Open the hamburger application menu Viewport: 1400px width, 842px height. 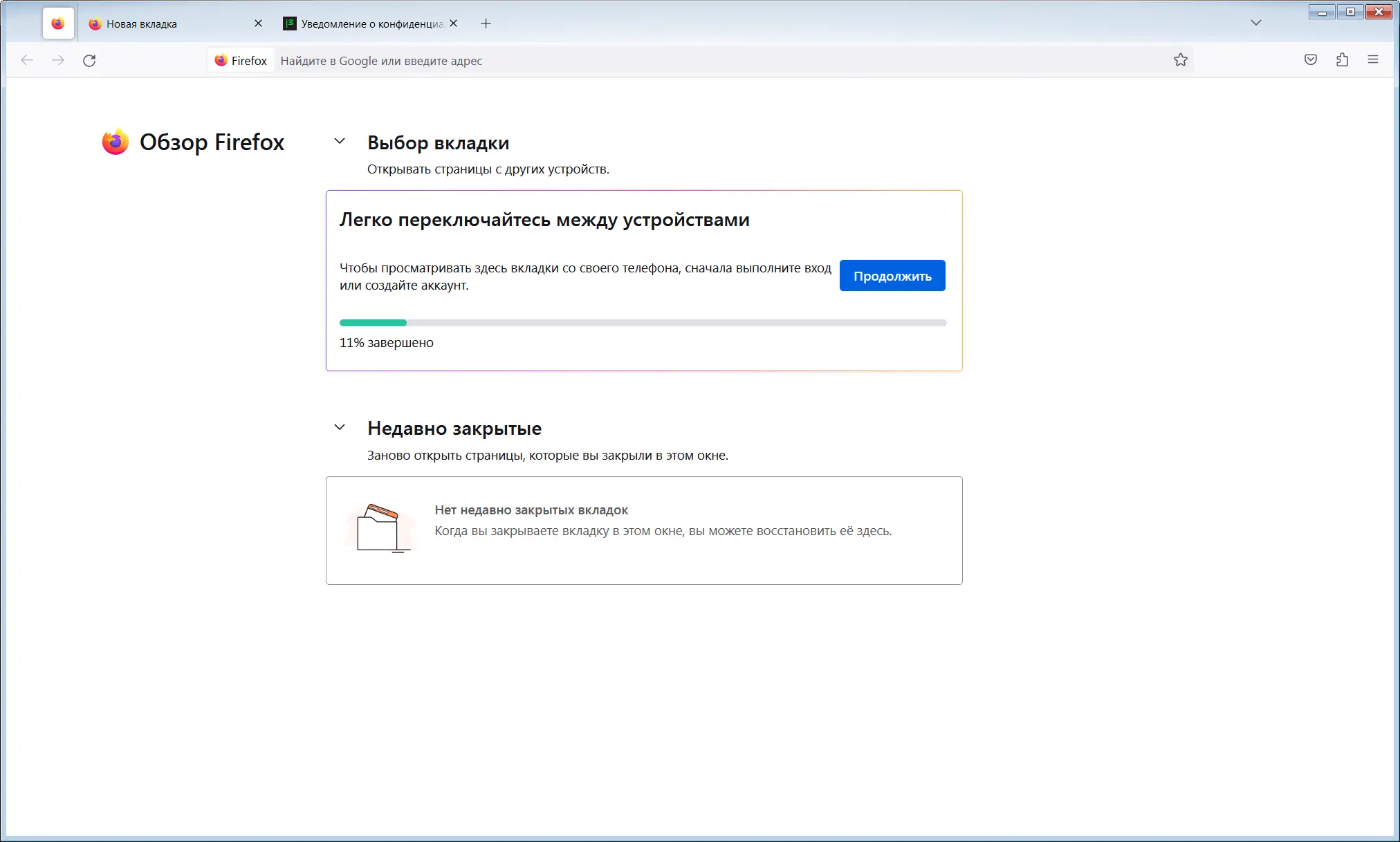coord(1373,60)
